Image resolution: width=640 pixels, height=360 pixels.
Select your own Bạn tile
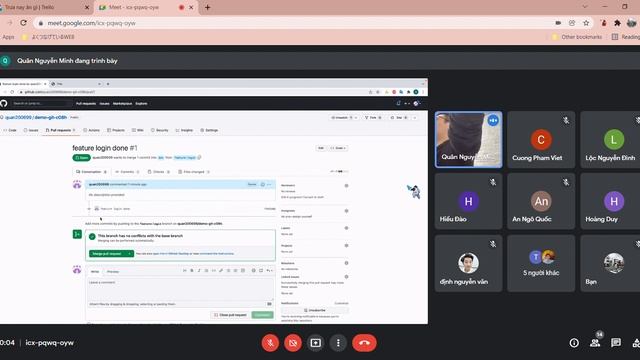(x=610, y=263)
